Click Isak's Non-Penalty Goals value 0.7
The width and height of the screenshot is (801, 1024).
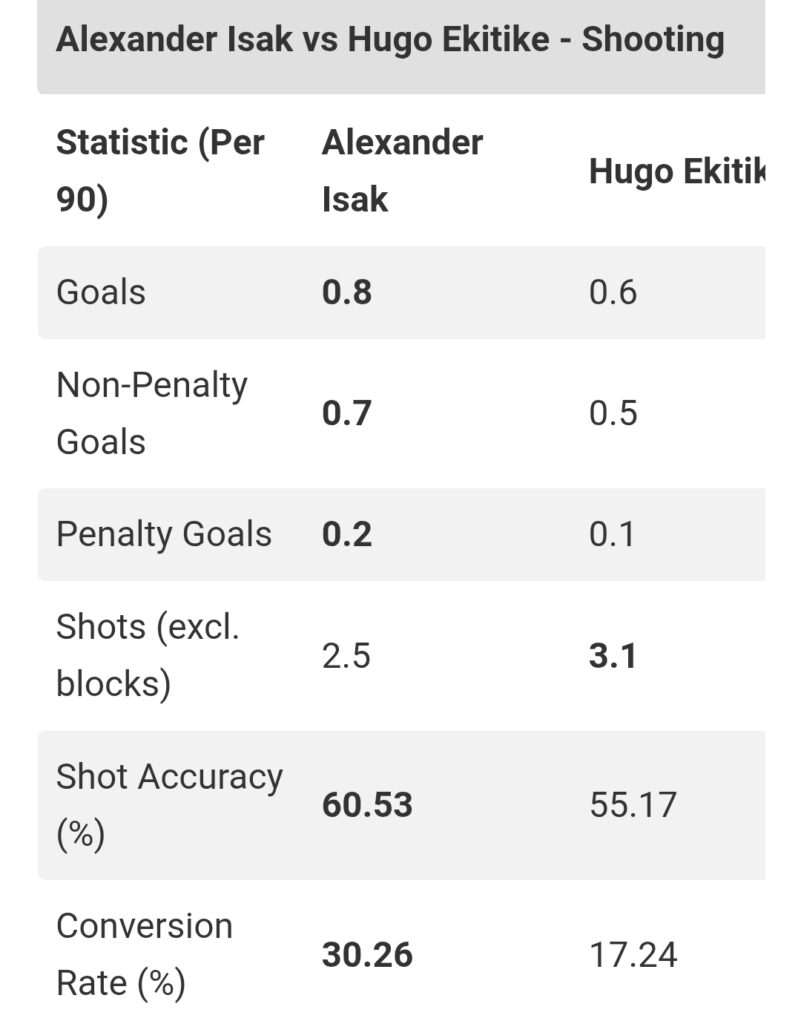[347, 413]
